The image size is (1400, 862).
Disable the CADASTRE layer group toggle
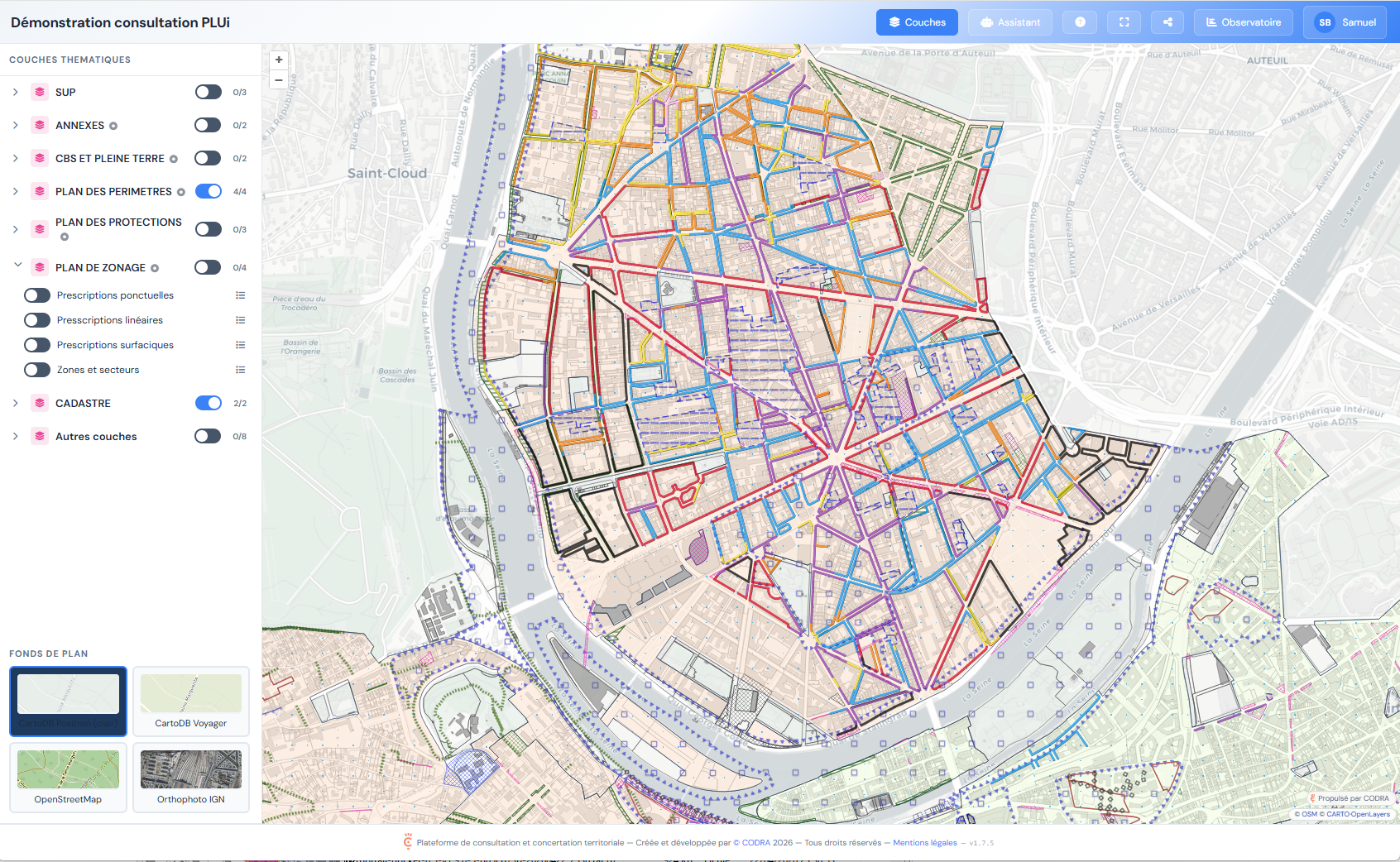(208, 403)
